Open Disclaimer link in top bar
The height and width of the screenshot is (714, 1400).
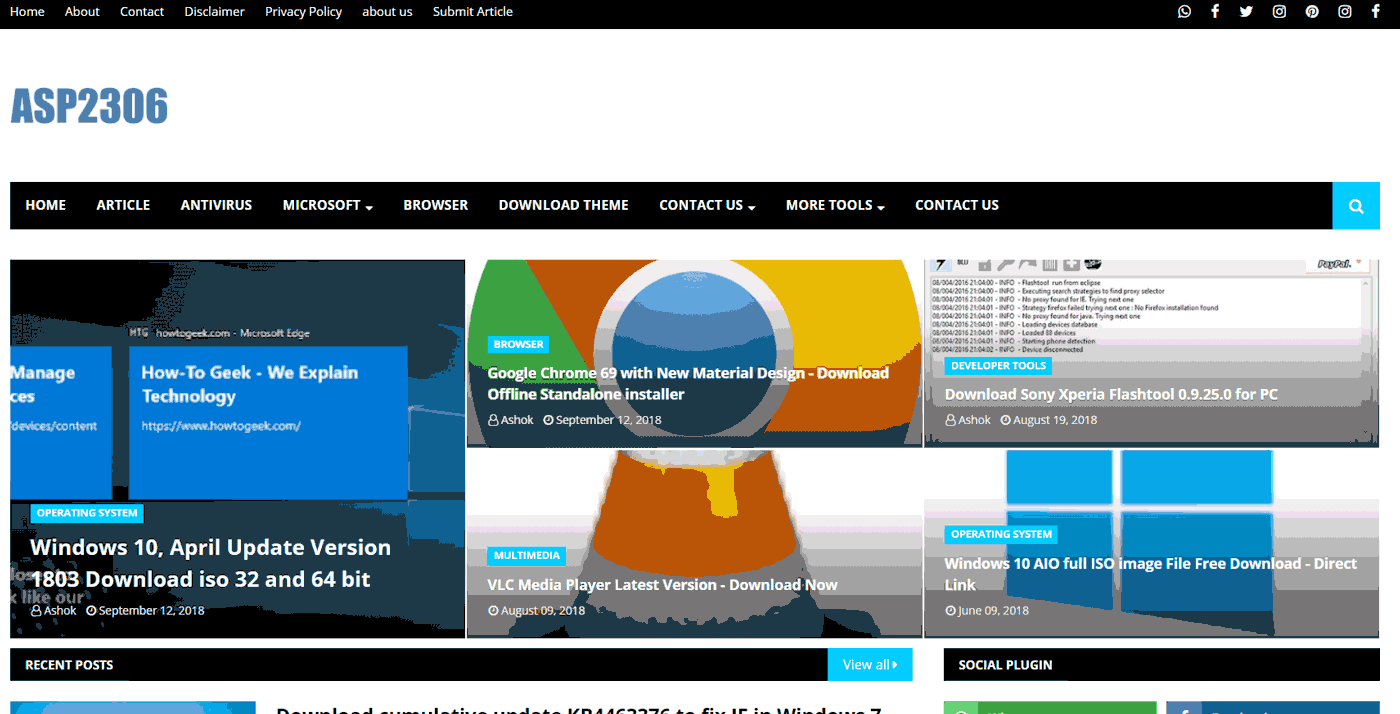tap(215, 12)
